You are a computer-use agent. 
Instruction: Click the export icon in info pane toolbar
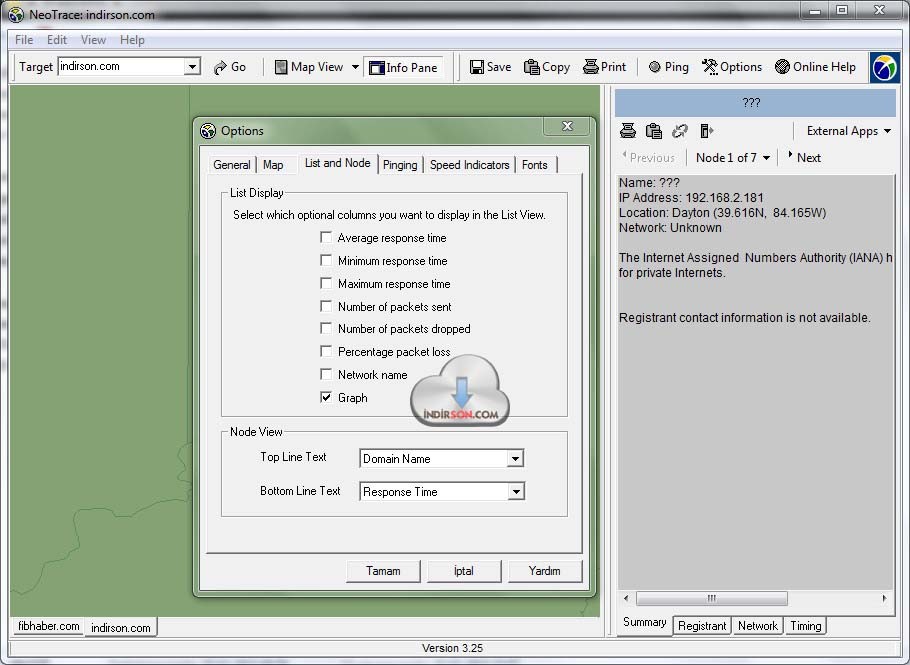(x=706, y=131)
